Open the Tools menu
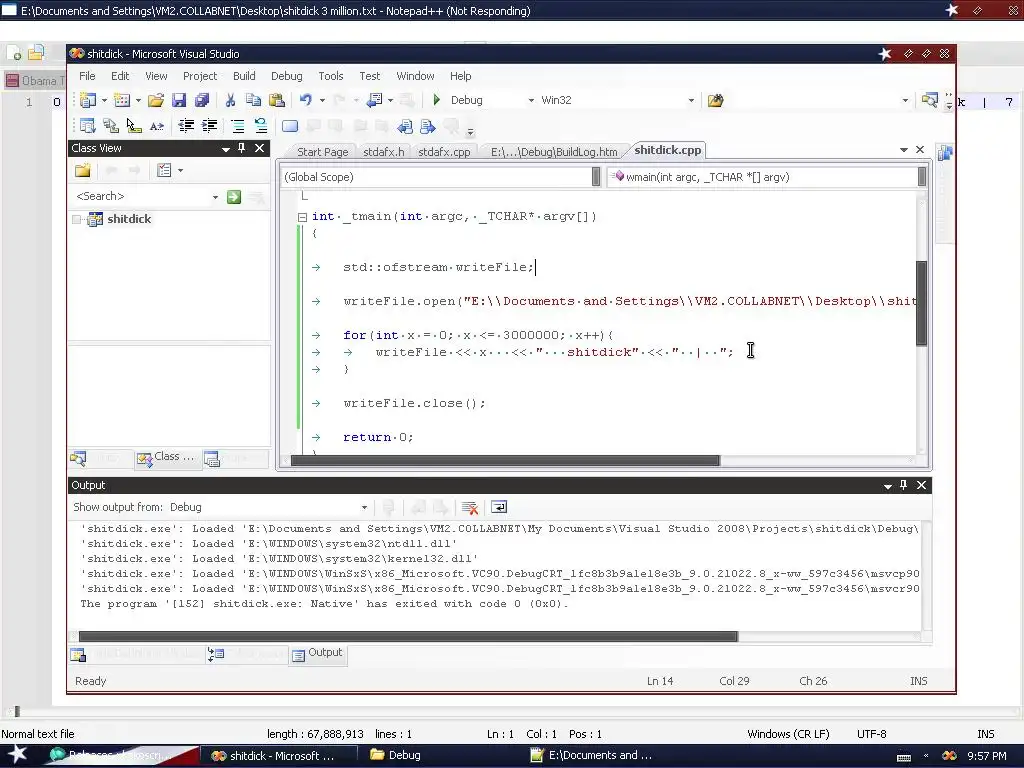This screenshot has height=768, width=1024. [x=330, y=76]
